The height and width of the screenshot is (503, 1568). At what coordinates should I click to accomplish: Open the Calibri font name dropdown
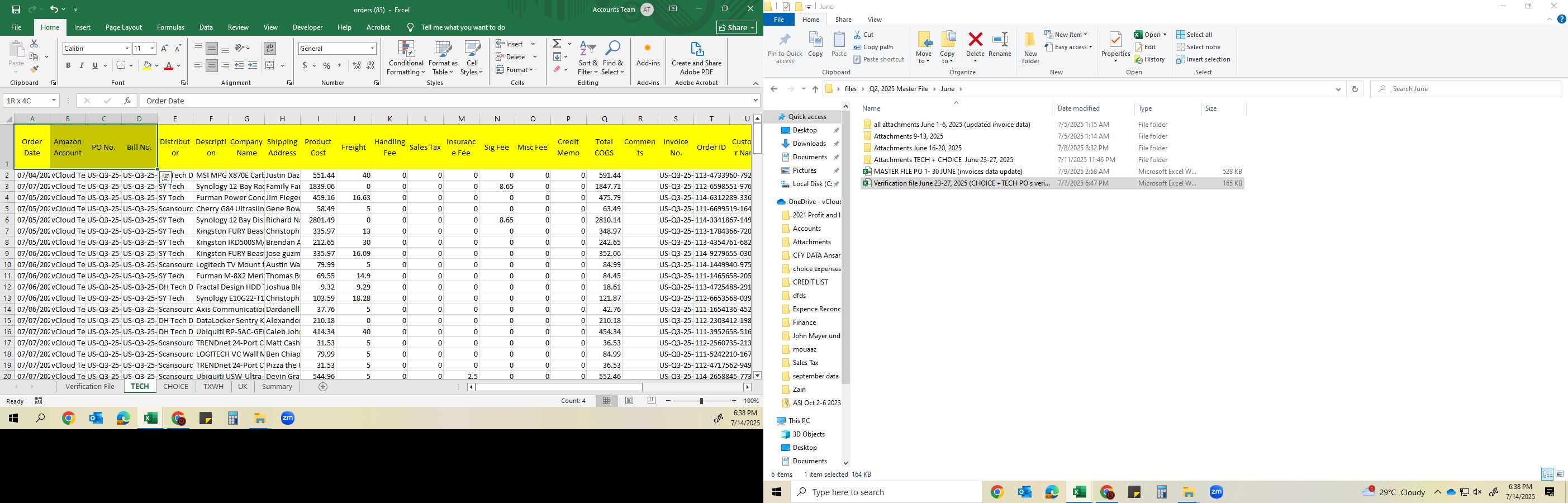127,48
